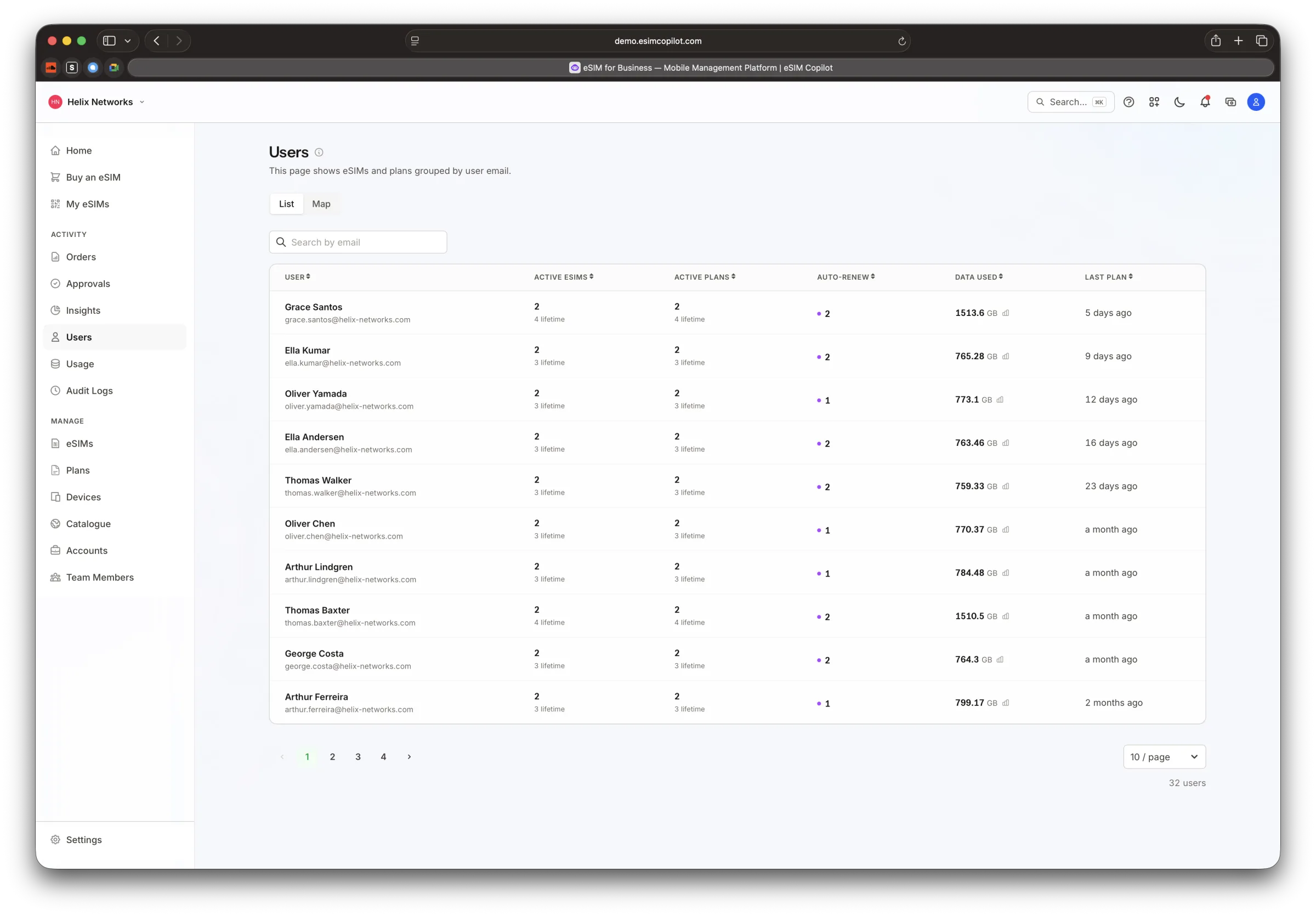Click oliver.chen@helix-networks.com email
This screenshot has width=1316, height=916.
344,536
